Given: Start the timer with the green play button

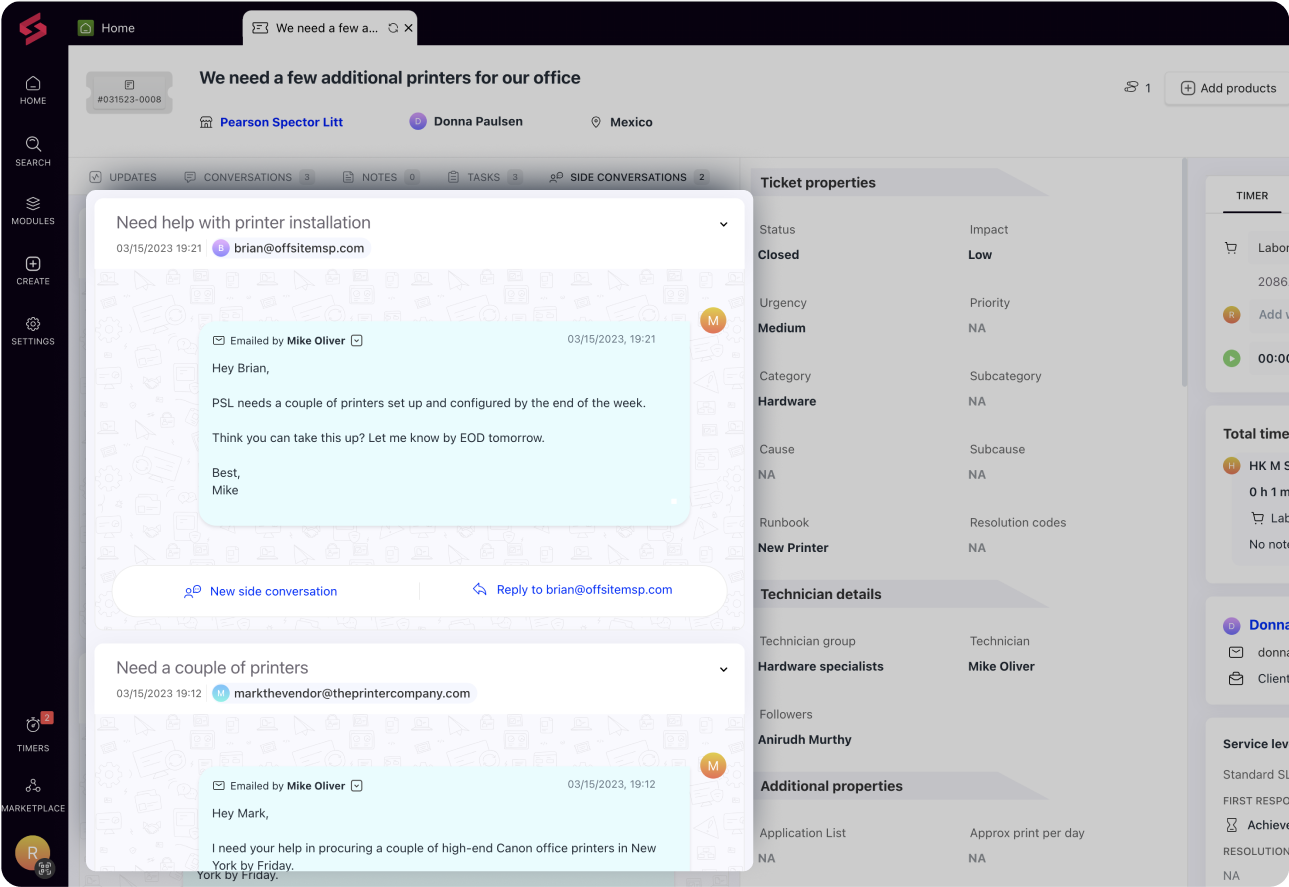Looking at the screenshot, I should click(1231, 358).
